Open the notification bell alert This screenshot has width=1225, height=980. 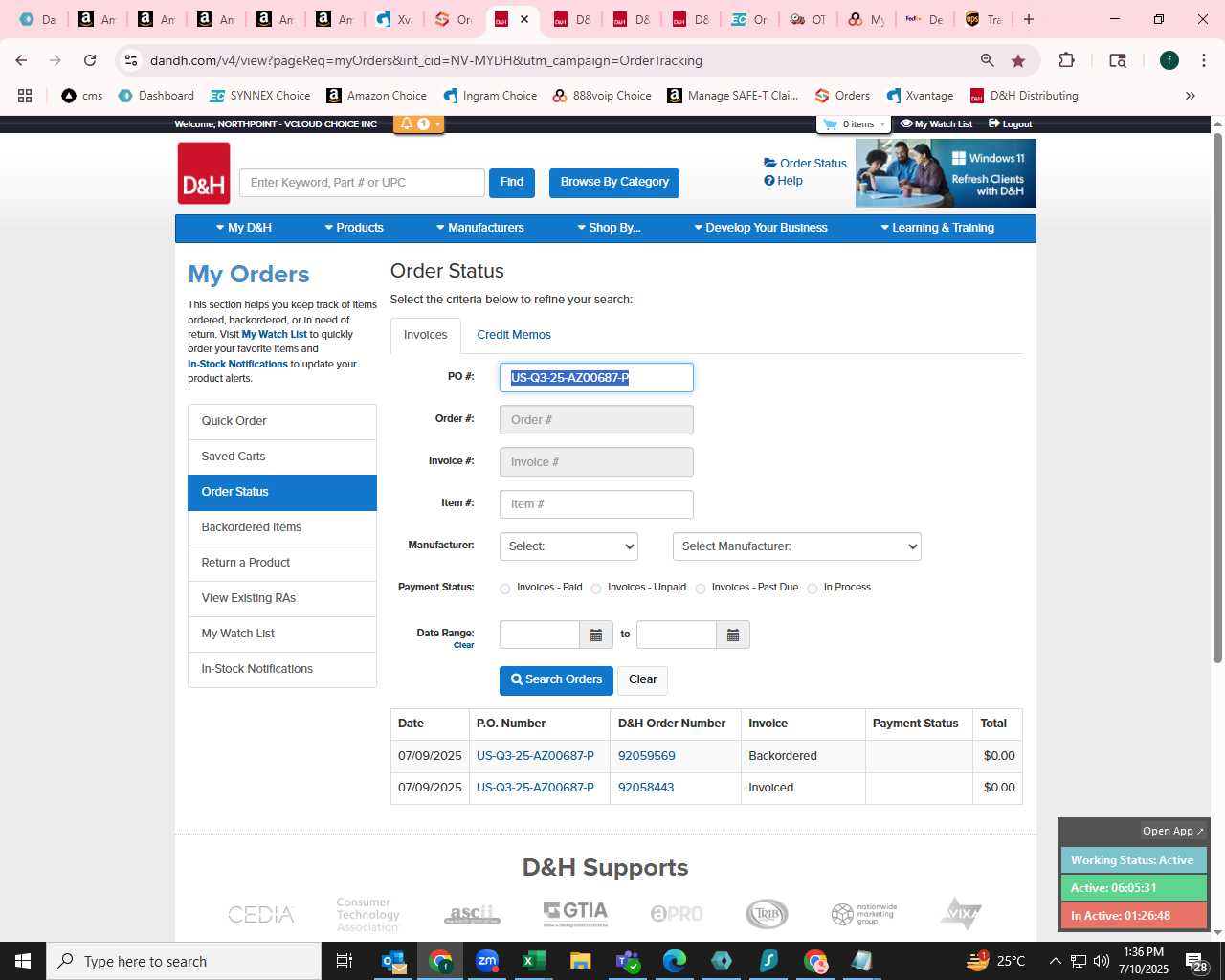click(x=407, y=123)
